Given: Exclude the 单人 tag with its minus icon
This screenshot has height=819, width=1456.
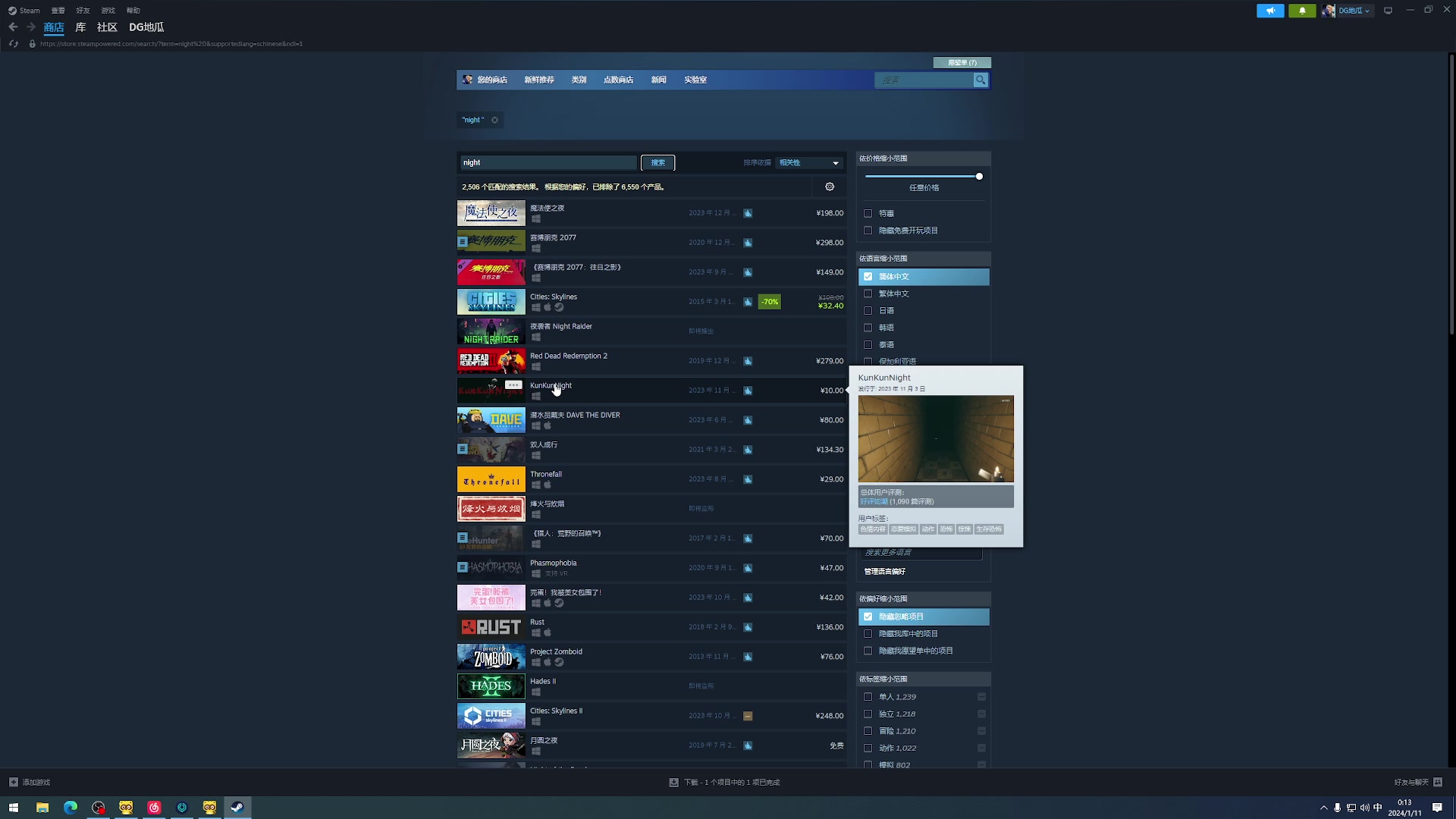Looking at the screenshot, I should [x=981, y=697].
